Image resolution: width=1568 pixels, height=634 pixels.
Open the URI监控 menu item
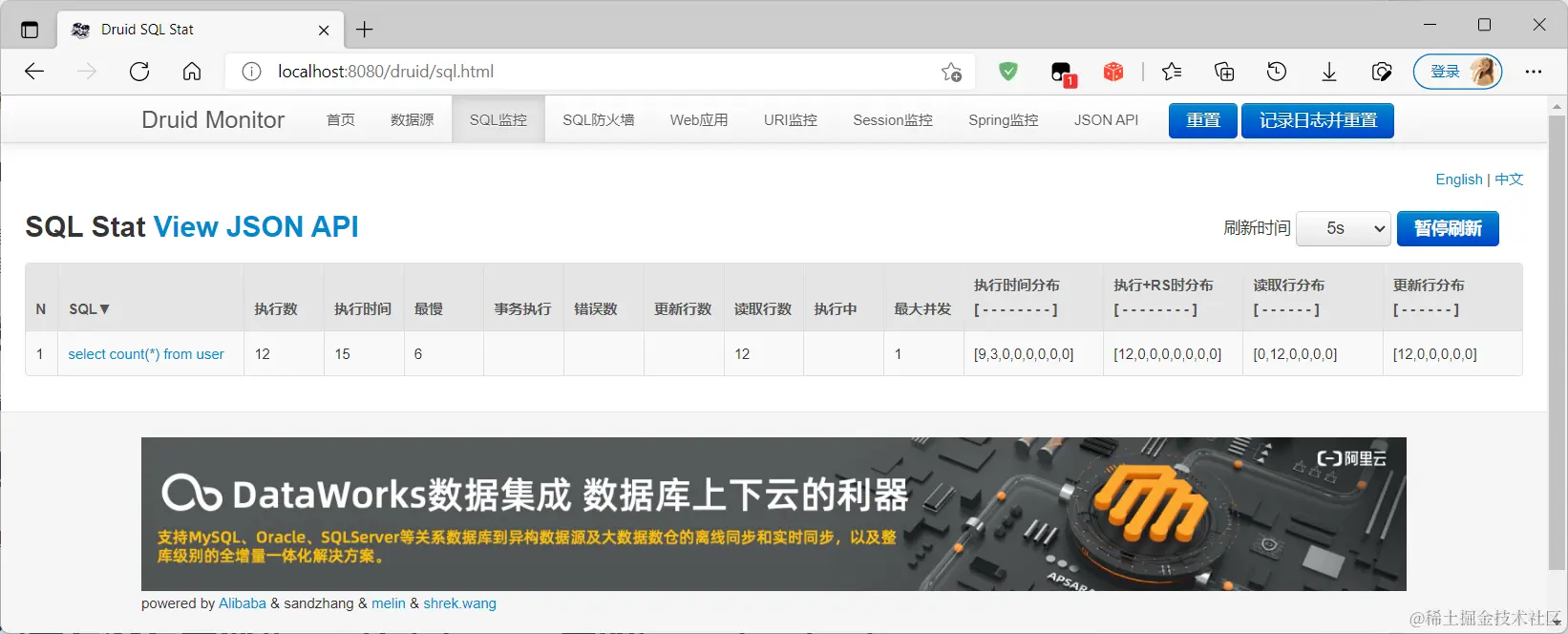click(x=791, y=119)
